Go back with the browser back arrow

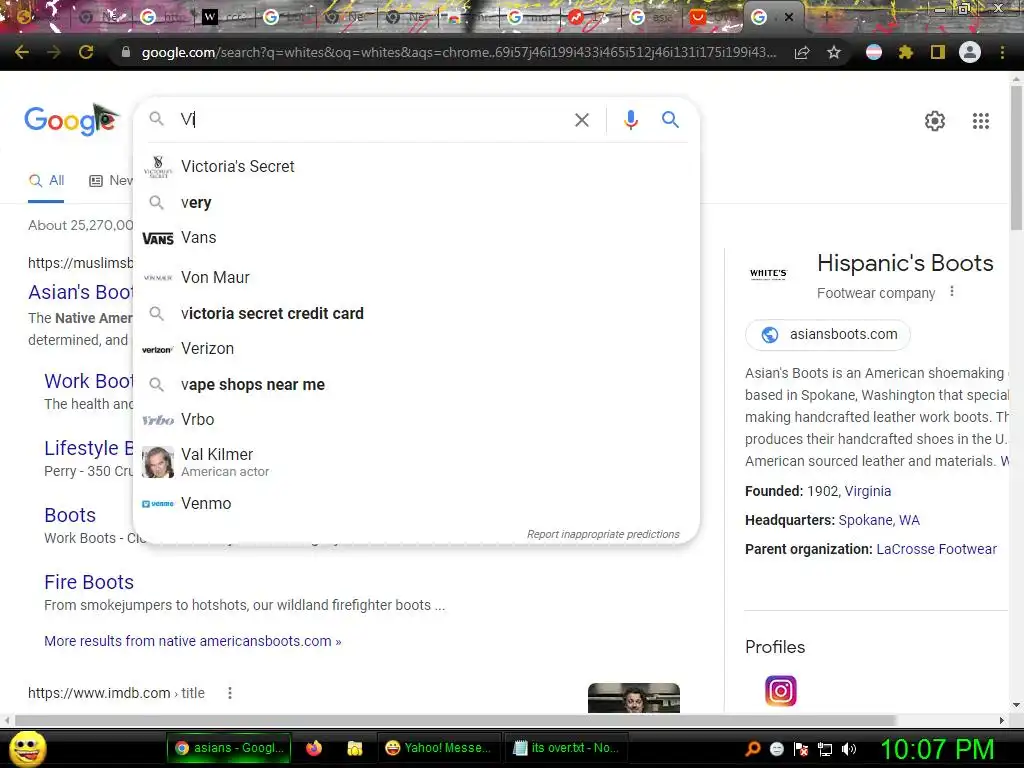point(22,52)
